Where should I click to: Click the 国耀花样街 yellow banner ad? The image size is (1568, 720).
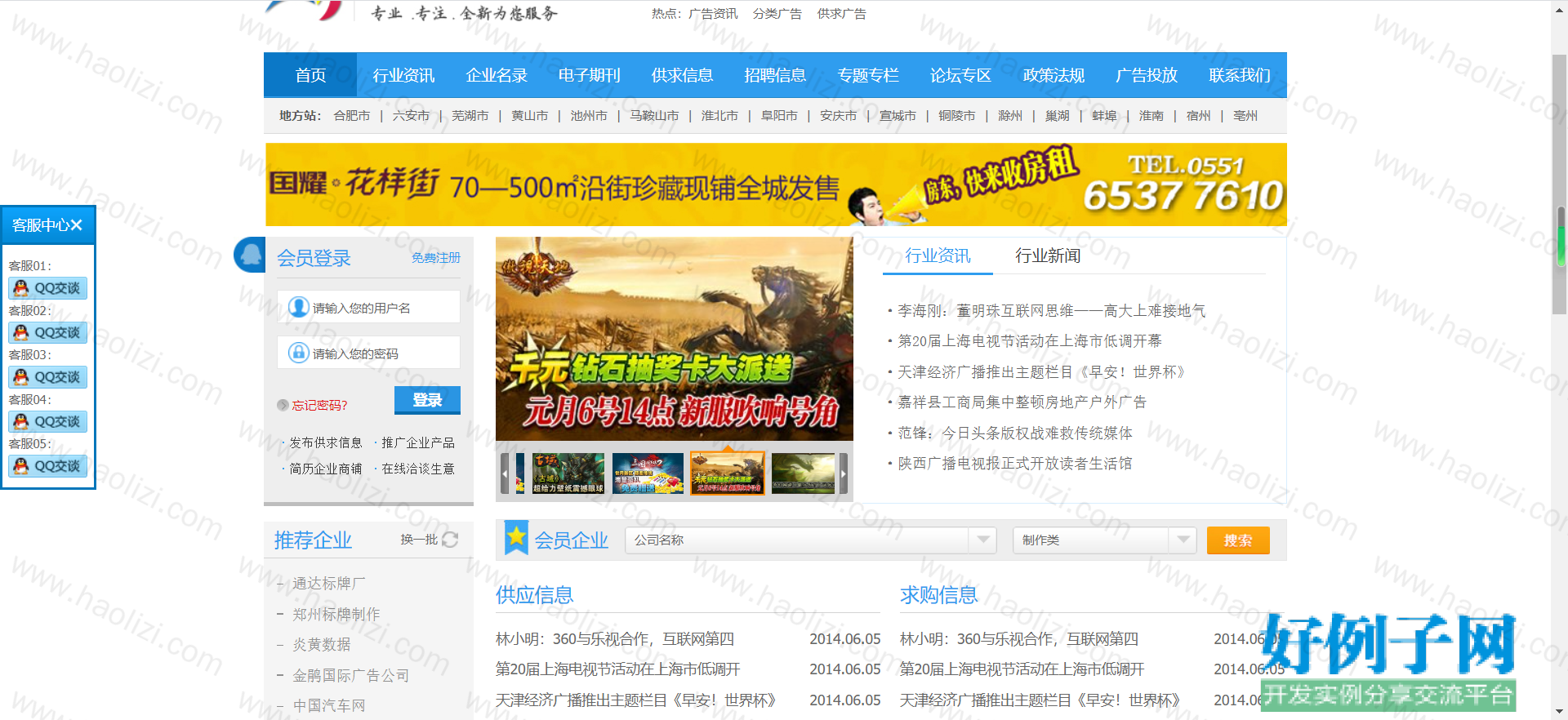(x=776, y=184)
